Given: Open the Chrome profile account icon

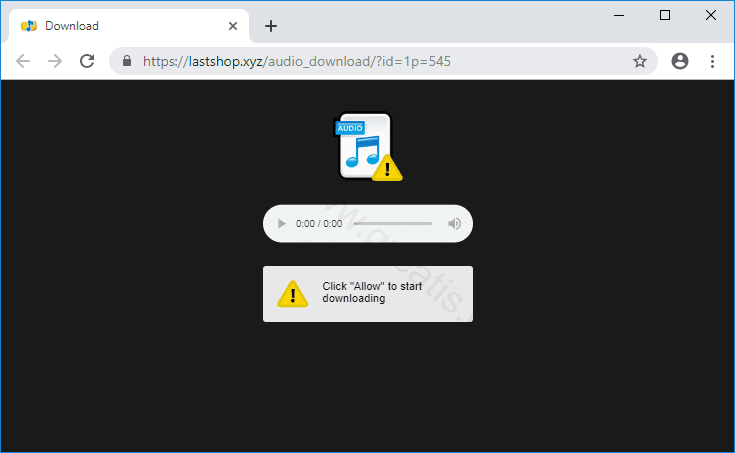Looking at the screenshot, I should pos(680,61).
